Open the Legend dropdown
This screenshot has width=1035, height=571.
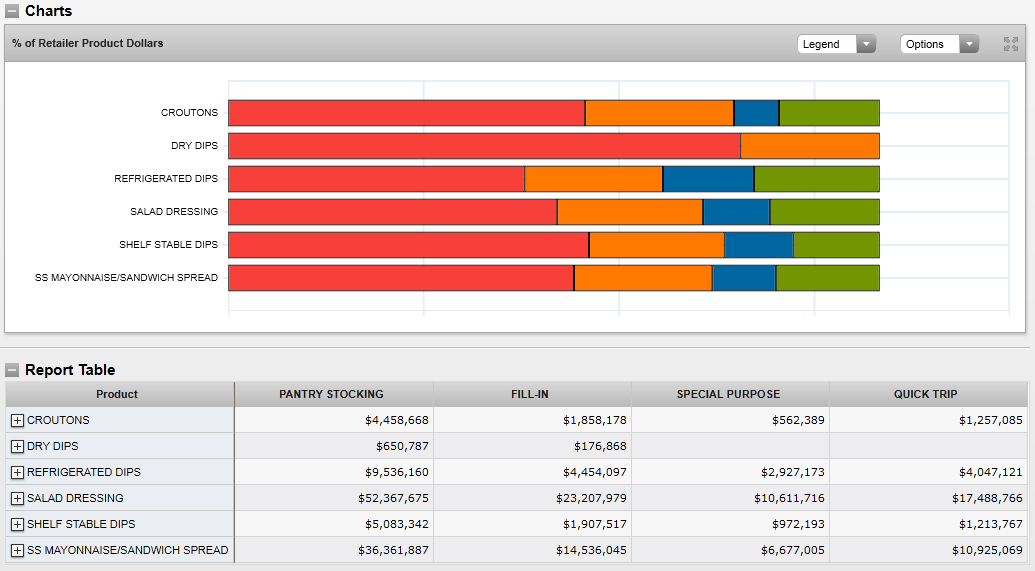tap(837, 44)
